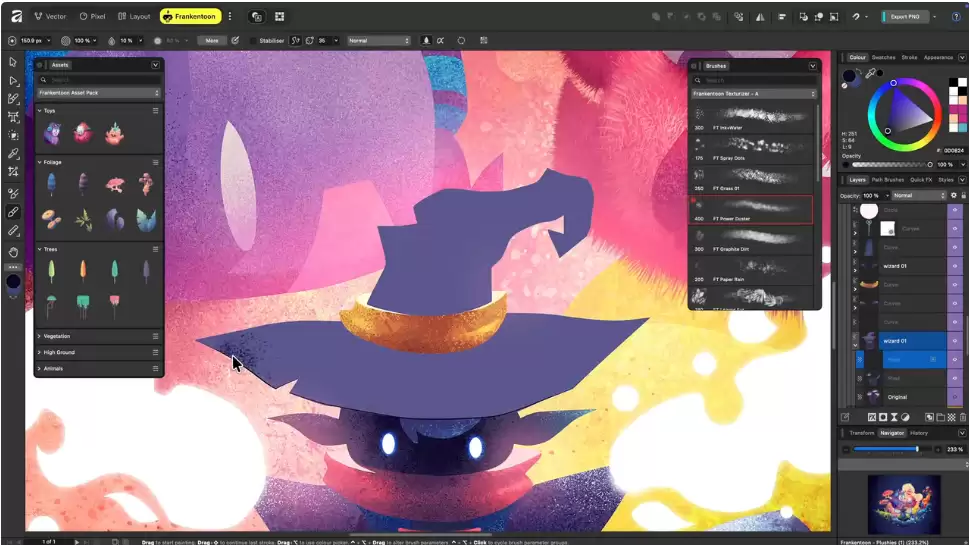
Task: Toggle visibility of selected wizard 01 layer
Action: pyautogui.click(x=954, y=341)
